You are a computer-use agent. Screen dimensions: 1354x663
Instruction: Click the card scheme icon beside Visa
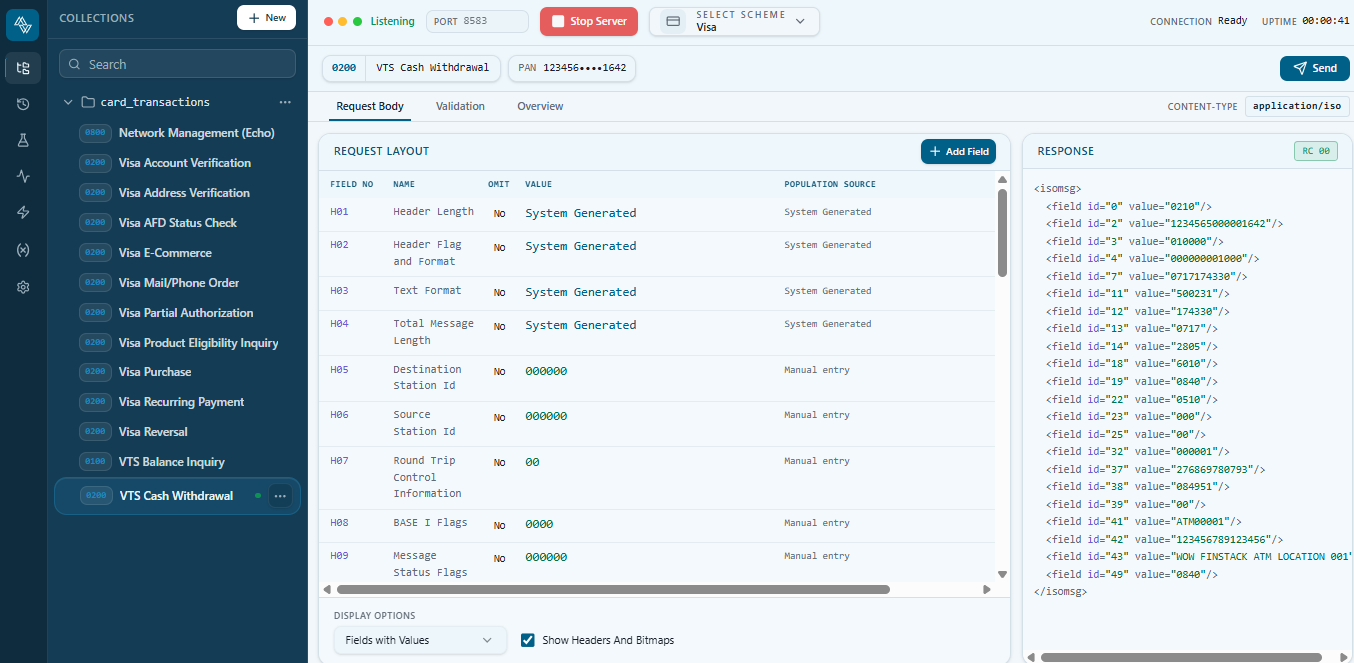[673, 21]
